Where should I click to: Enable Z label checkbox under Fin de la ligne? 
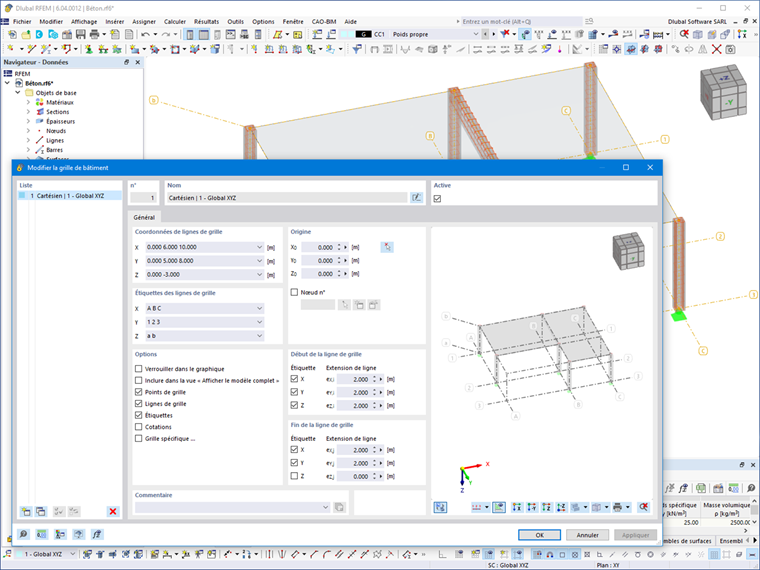pyautogui.click(x=294, y=476)
